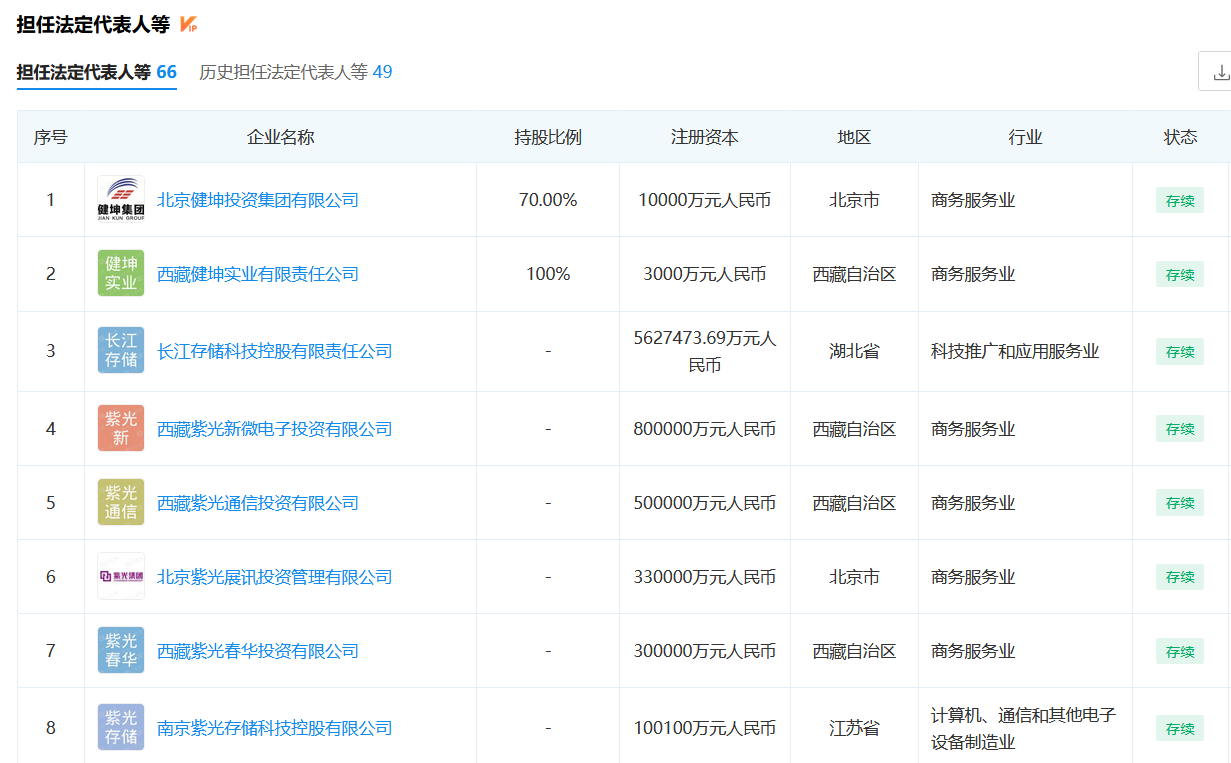Click the 100100万元人民币 capital cell
The height and width of the screenshot is (763, 1231).
pyautogui.click(x=705, y=728)
